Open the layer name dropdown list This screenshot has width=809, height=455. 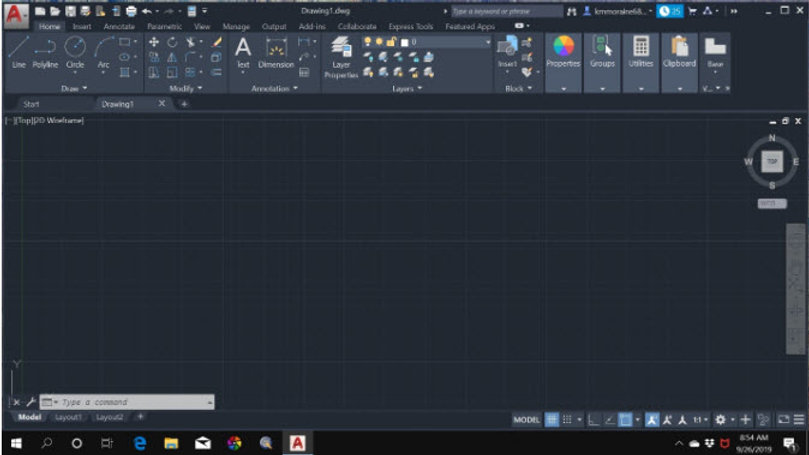tap(488, 42)
